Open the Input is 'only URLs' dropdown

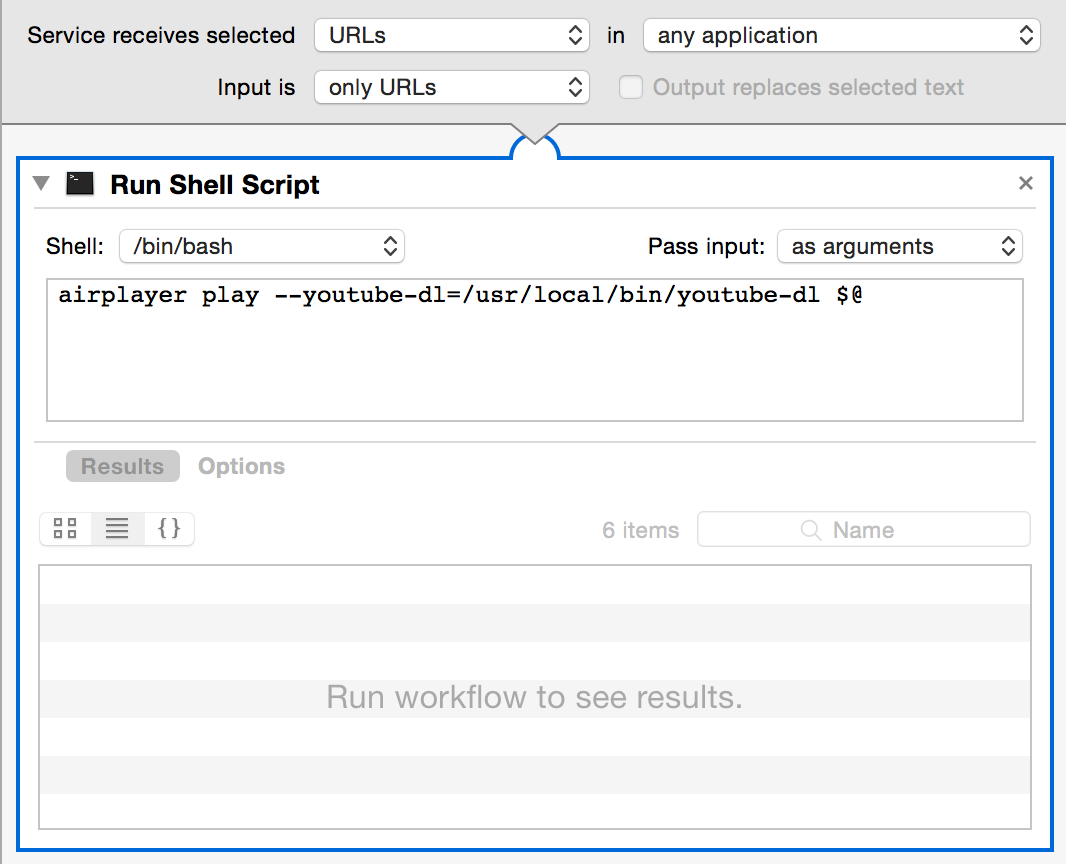tap(451, 88)
